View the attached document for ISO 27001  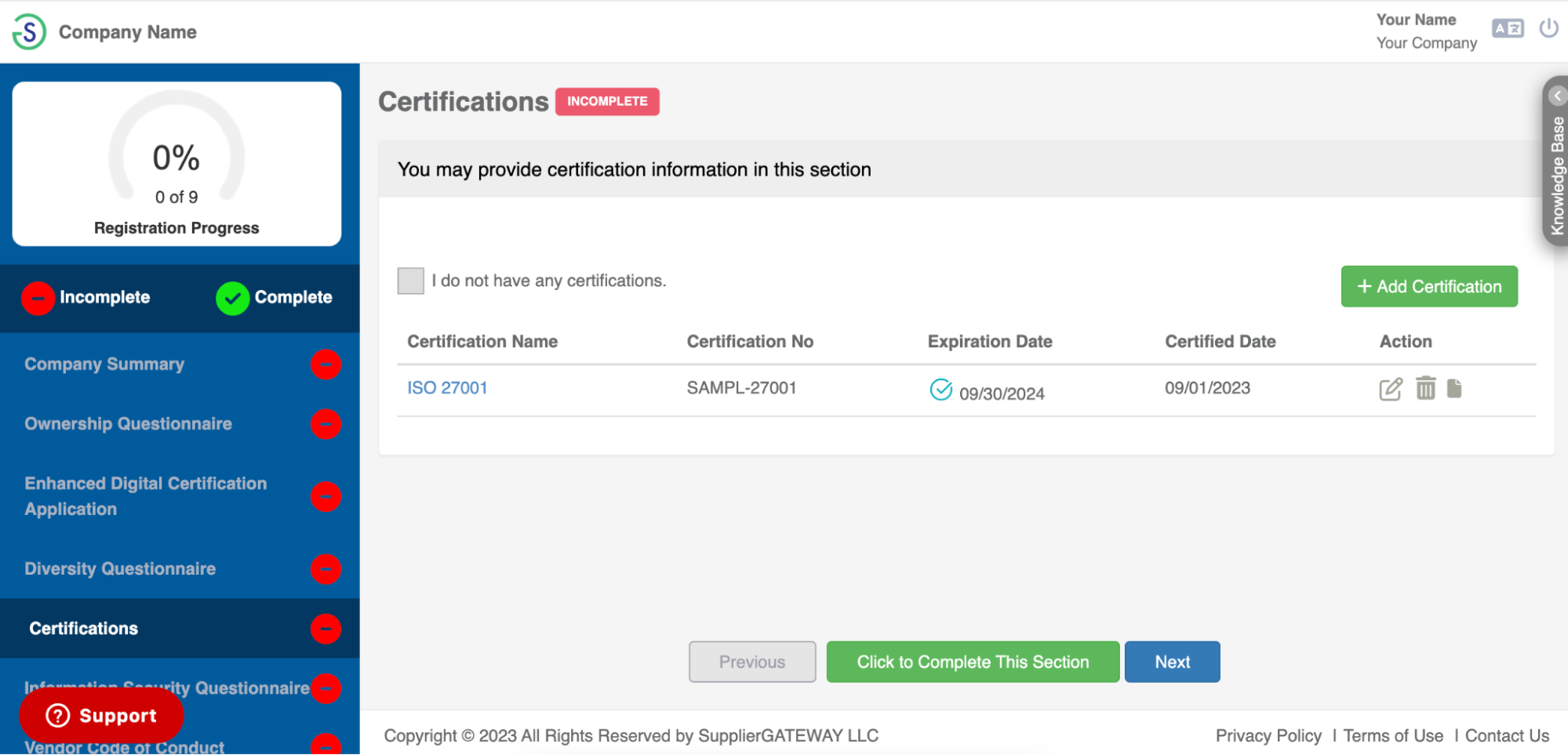1455,388
